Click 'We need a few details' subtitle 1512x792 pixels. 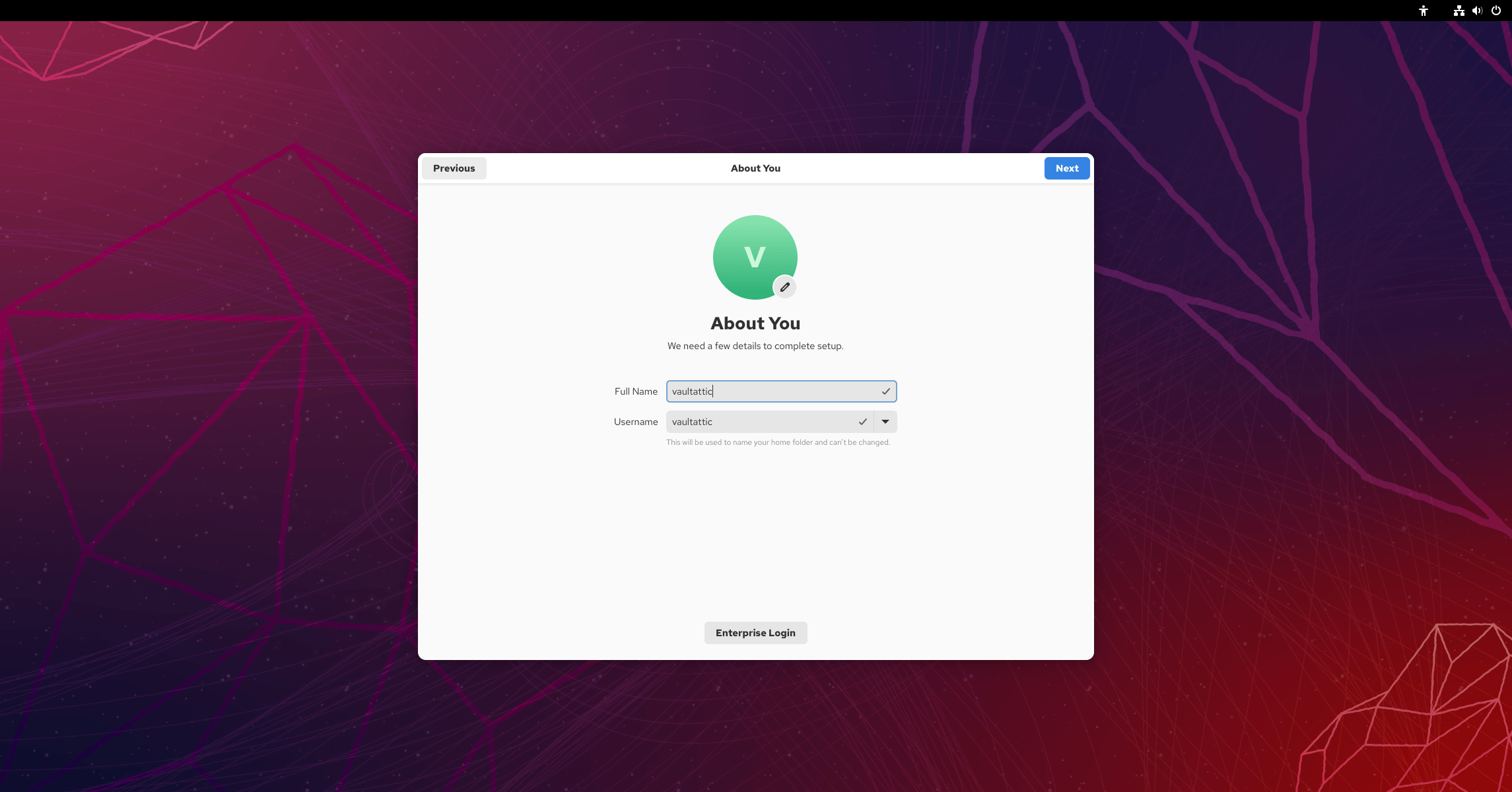tap(755, 346)
